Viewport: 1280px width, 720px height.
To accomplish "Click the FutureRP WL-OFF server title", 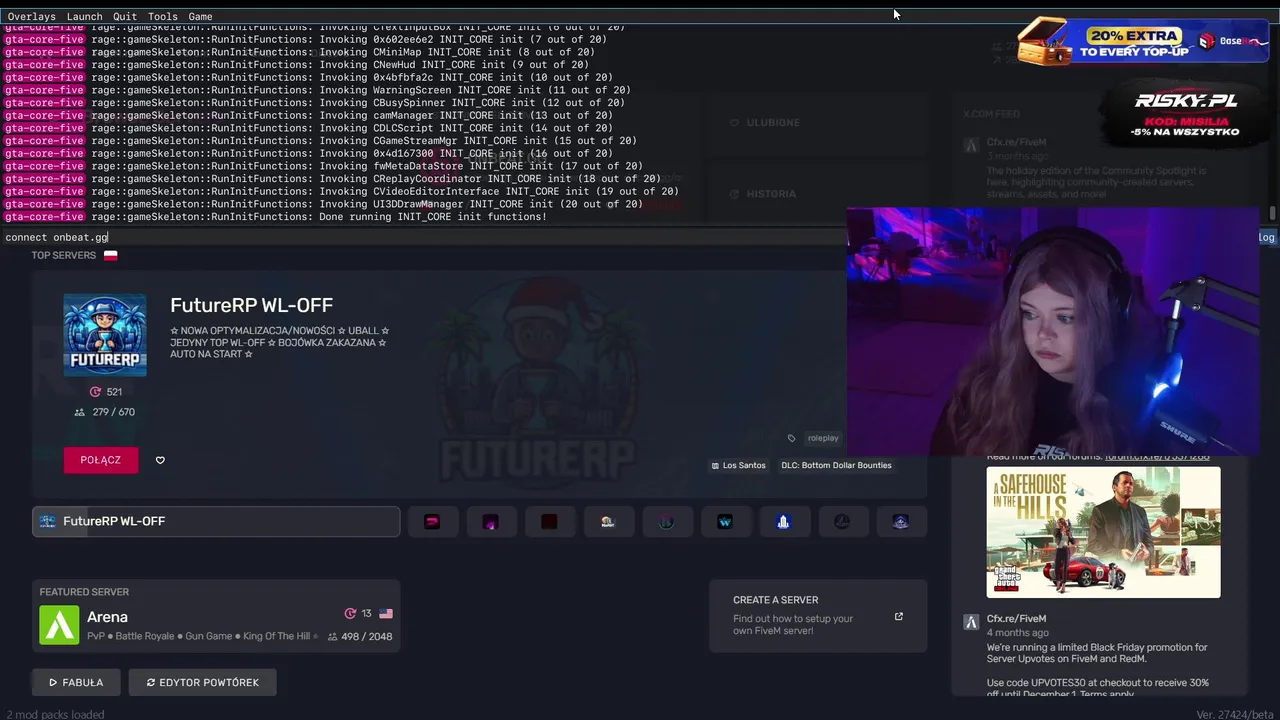I will [x=251, y=305].
